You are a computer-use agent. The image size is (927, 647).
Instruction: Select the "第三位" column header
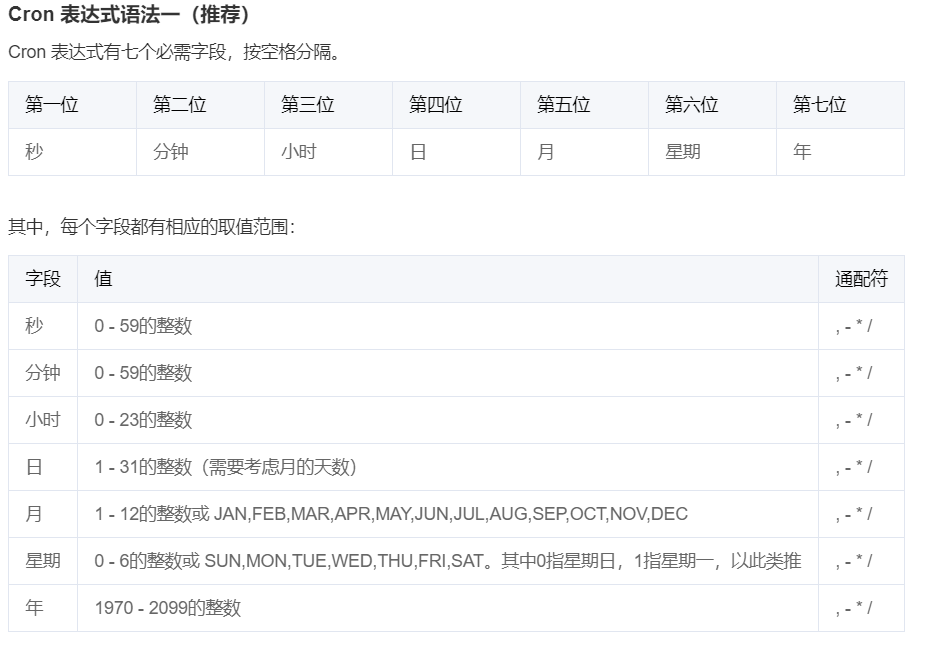(x=308, y=105)
